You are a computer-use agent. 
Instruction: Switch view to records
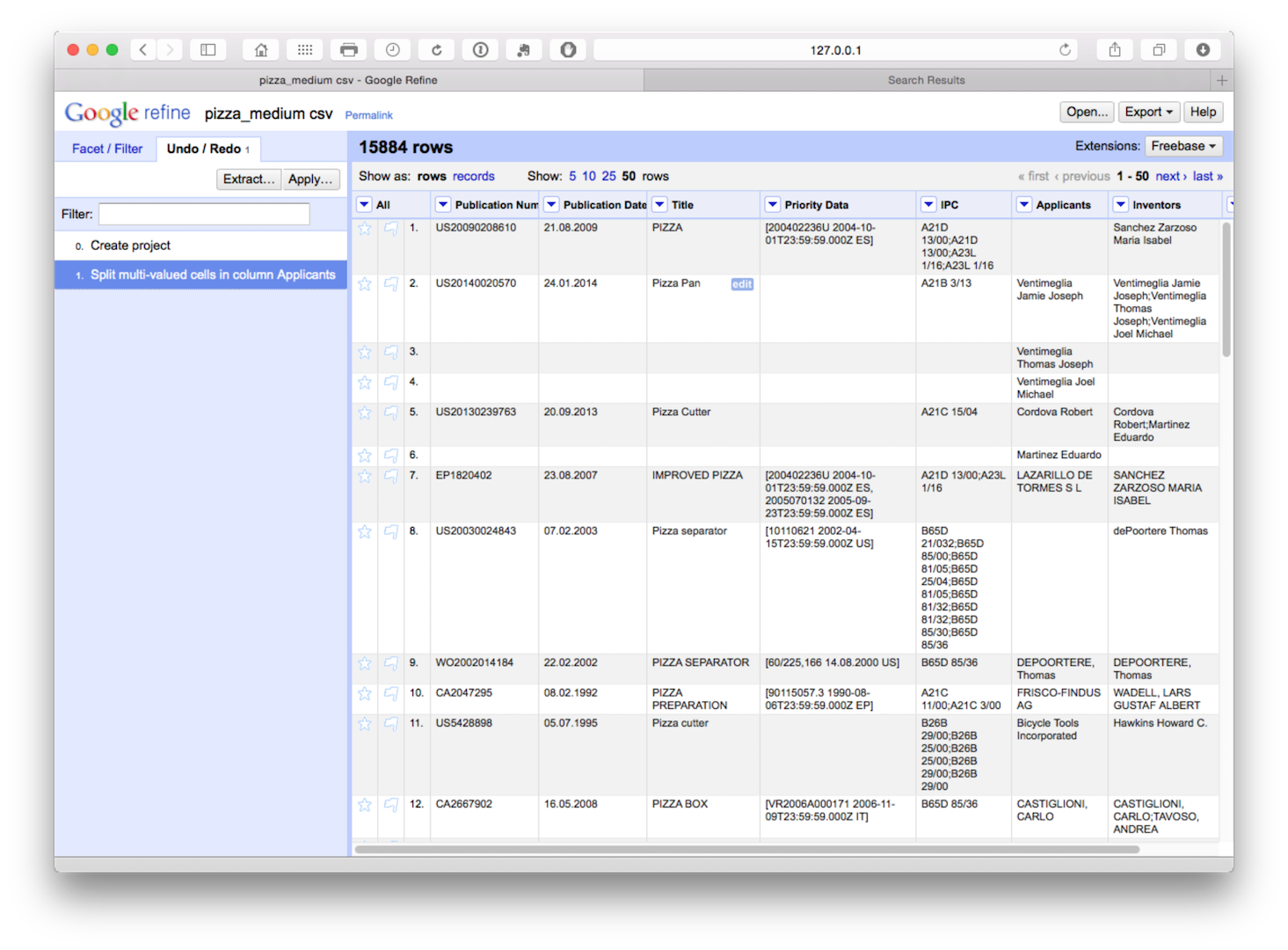pos(473,176)
